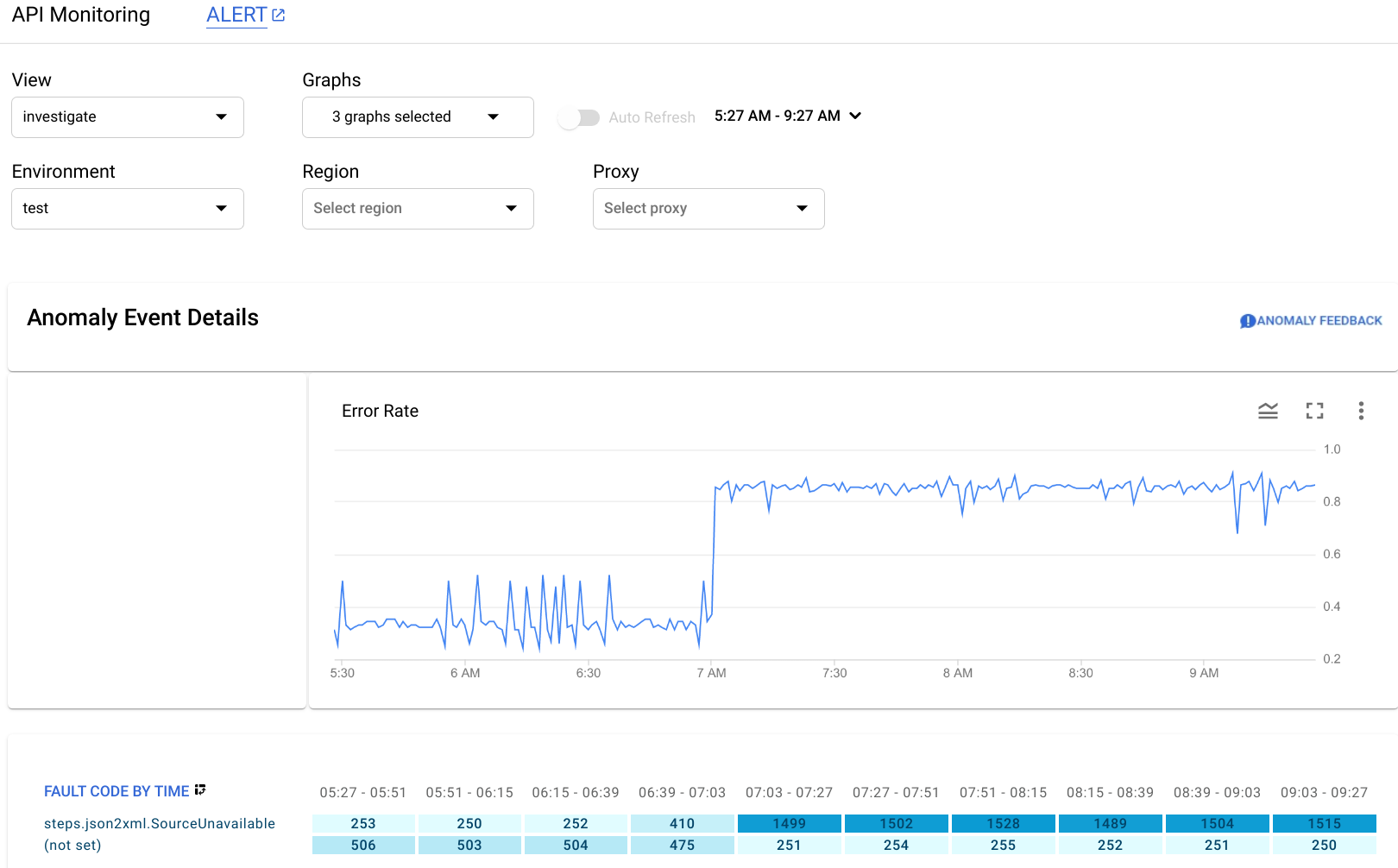
Task: Toggle the area chart style on Error Rate graph
Action: pyautogui.click(x=1268, y=412)
